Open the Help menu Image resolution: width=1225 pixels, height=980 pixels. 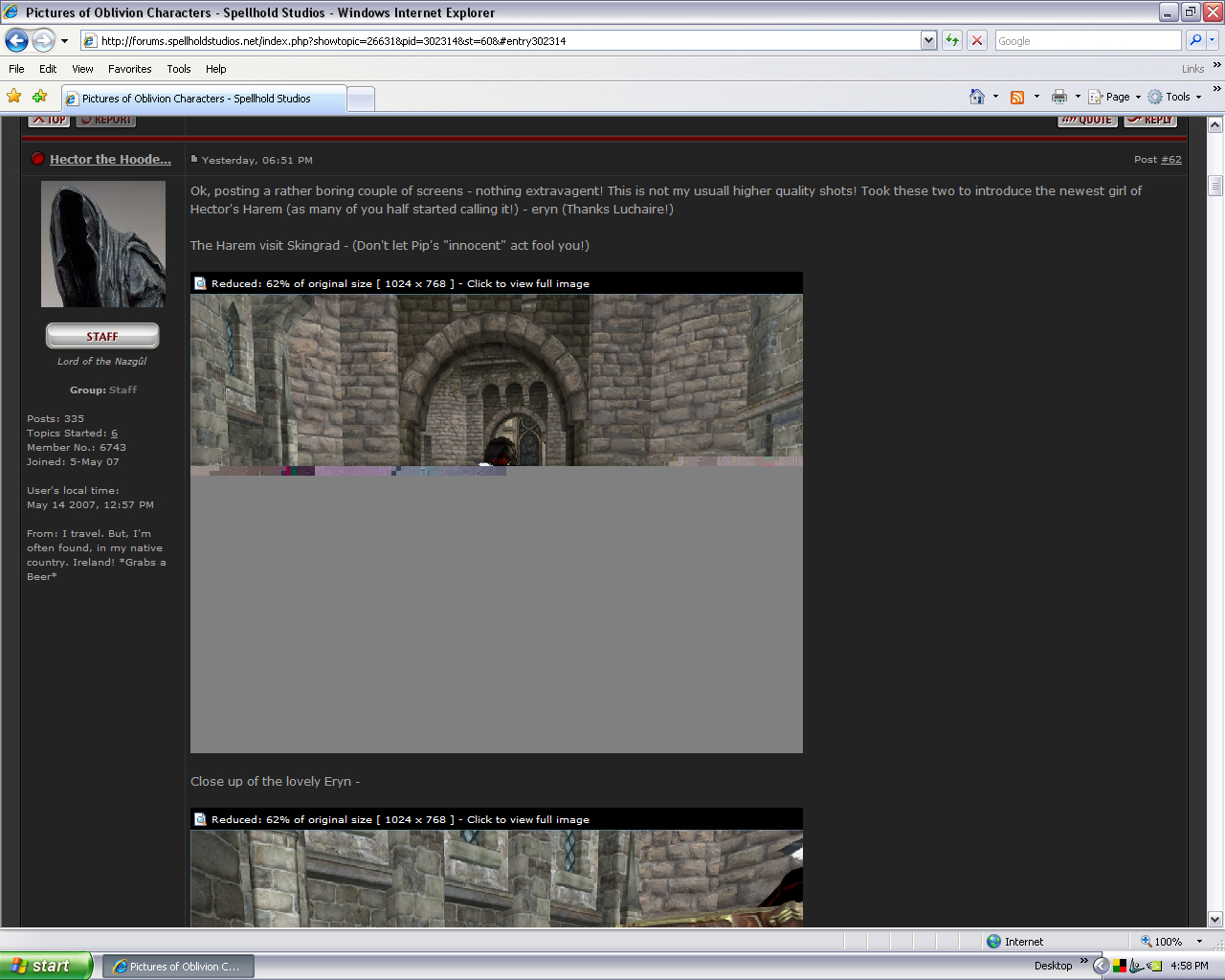click(x=216, y=69)
